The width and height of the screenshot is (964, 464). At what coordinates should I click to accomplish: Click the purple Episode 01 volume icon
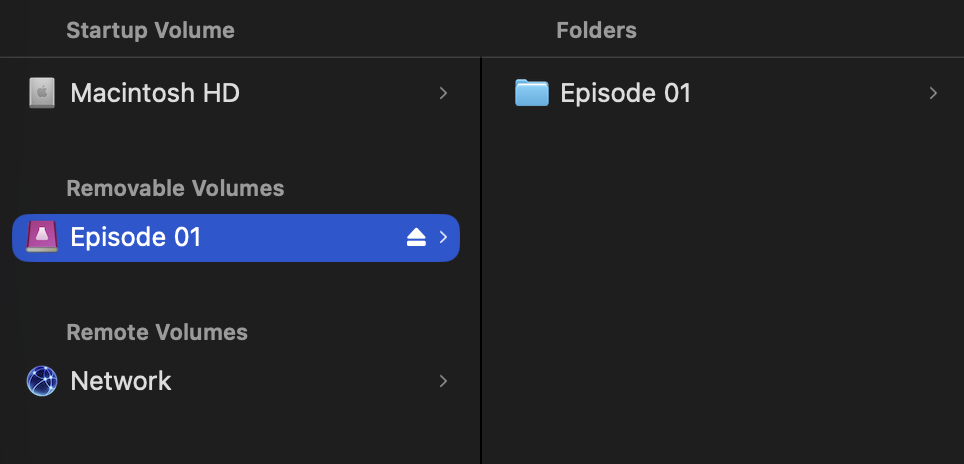41,237
